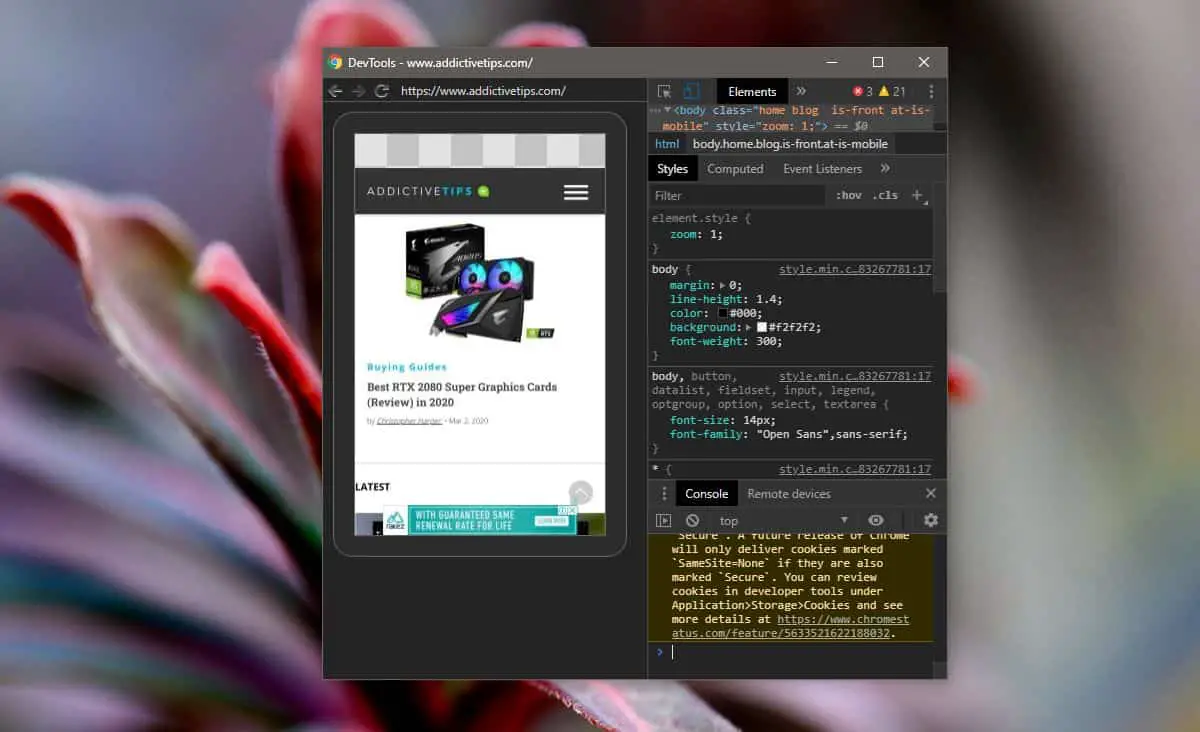Viewport: 1200px width, 732px height.
Task: Open the background #f2f2f2 swatch
Action: point(762,328)
